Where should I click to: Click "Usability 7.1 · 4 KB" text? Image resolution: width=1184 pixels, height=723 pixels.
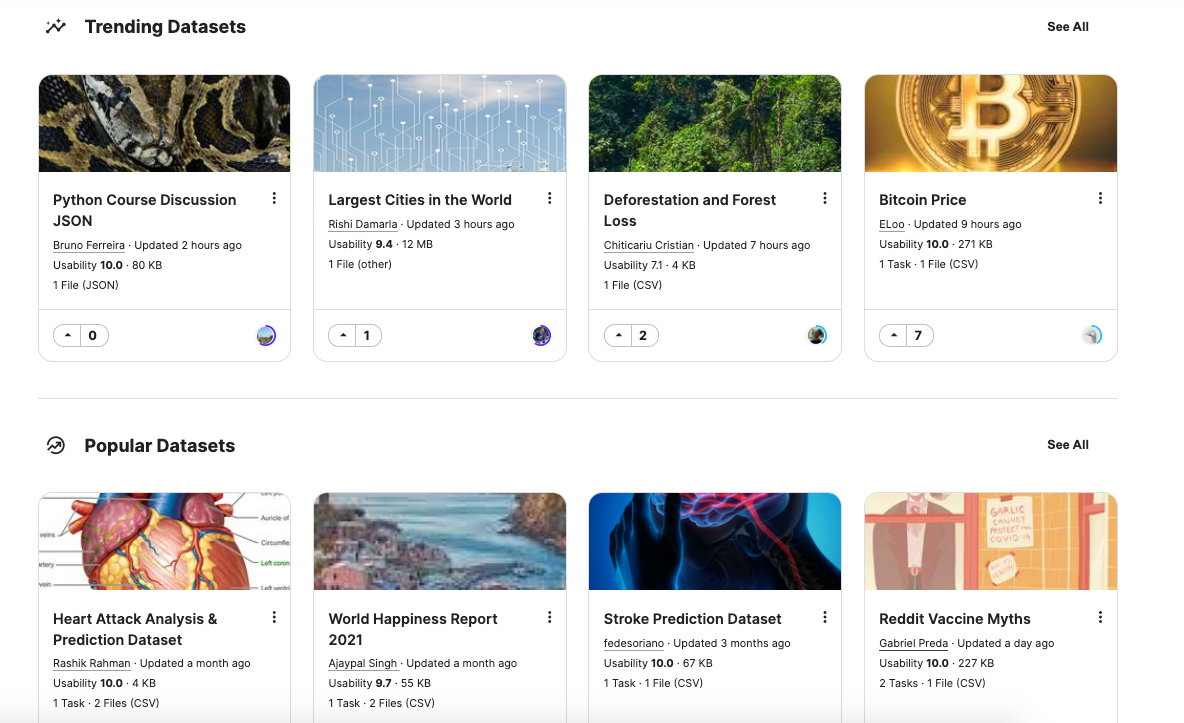(649, 265)
